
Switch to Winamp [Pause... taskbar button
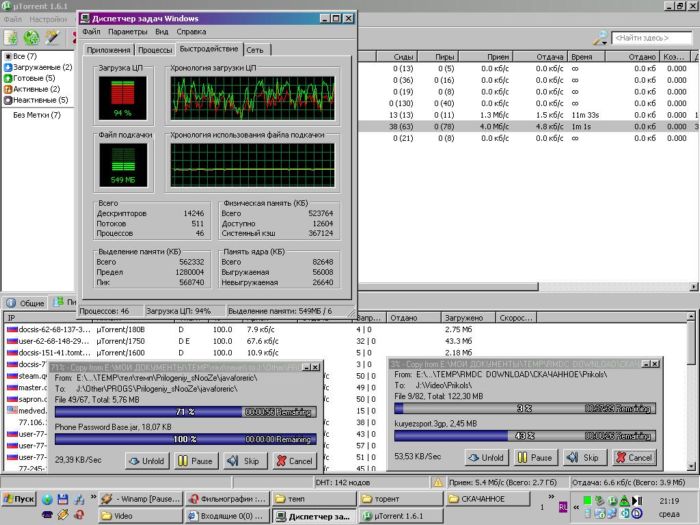coord(141,499)
